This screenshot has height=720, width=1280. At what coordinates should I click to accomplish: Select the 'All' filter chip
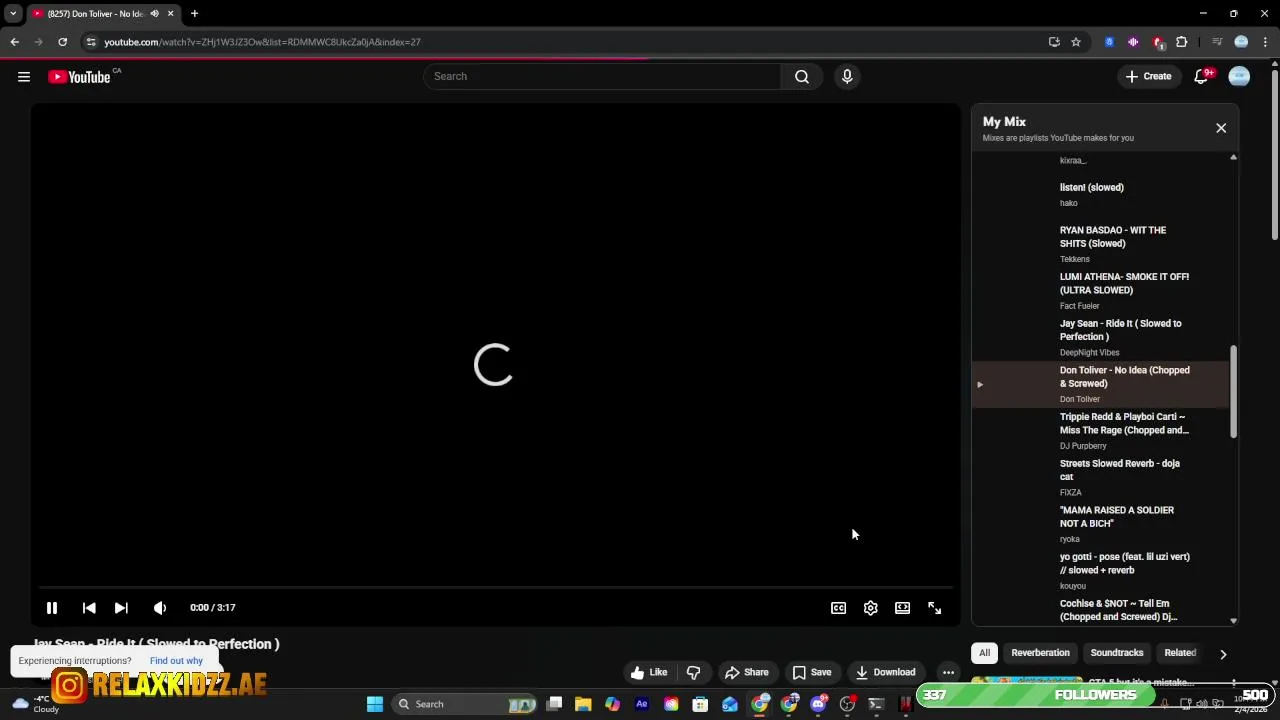[x=984, y=653]
